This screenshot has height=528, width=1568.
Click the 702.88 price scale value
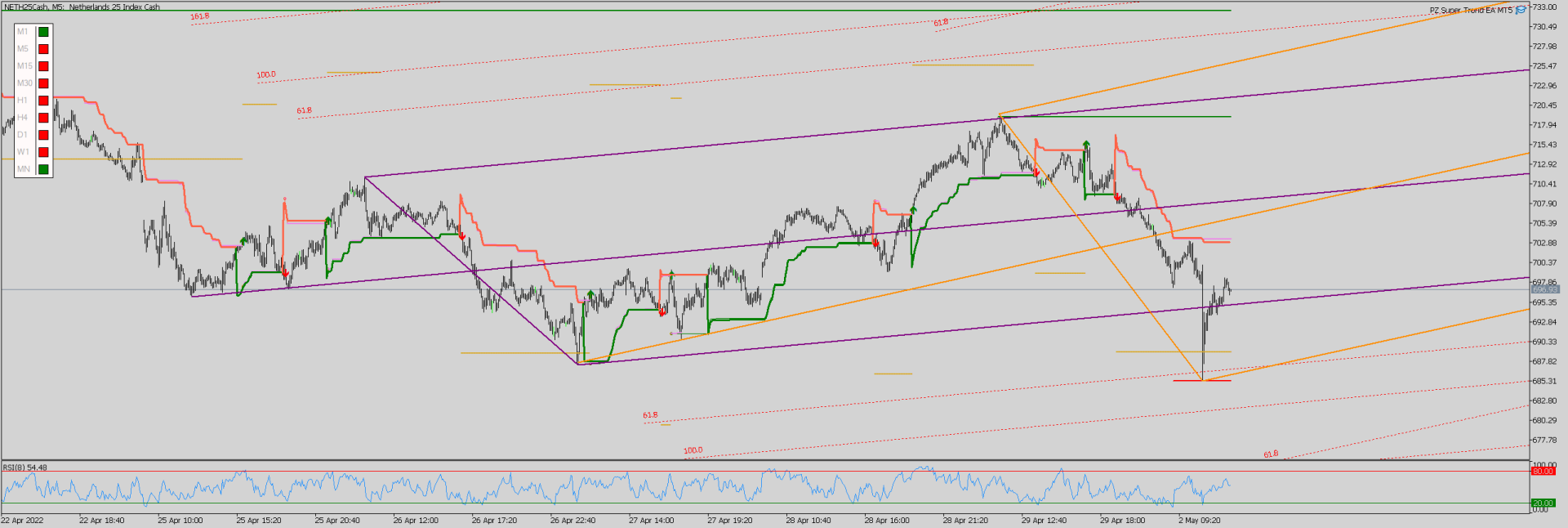pyautogui.click(x=1544, y=243)
